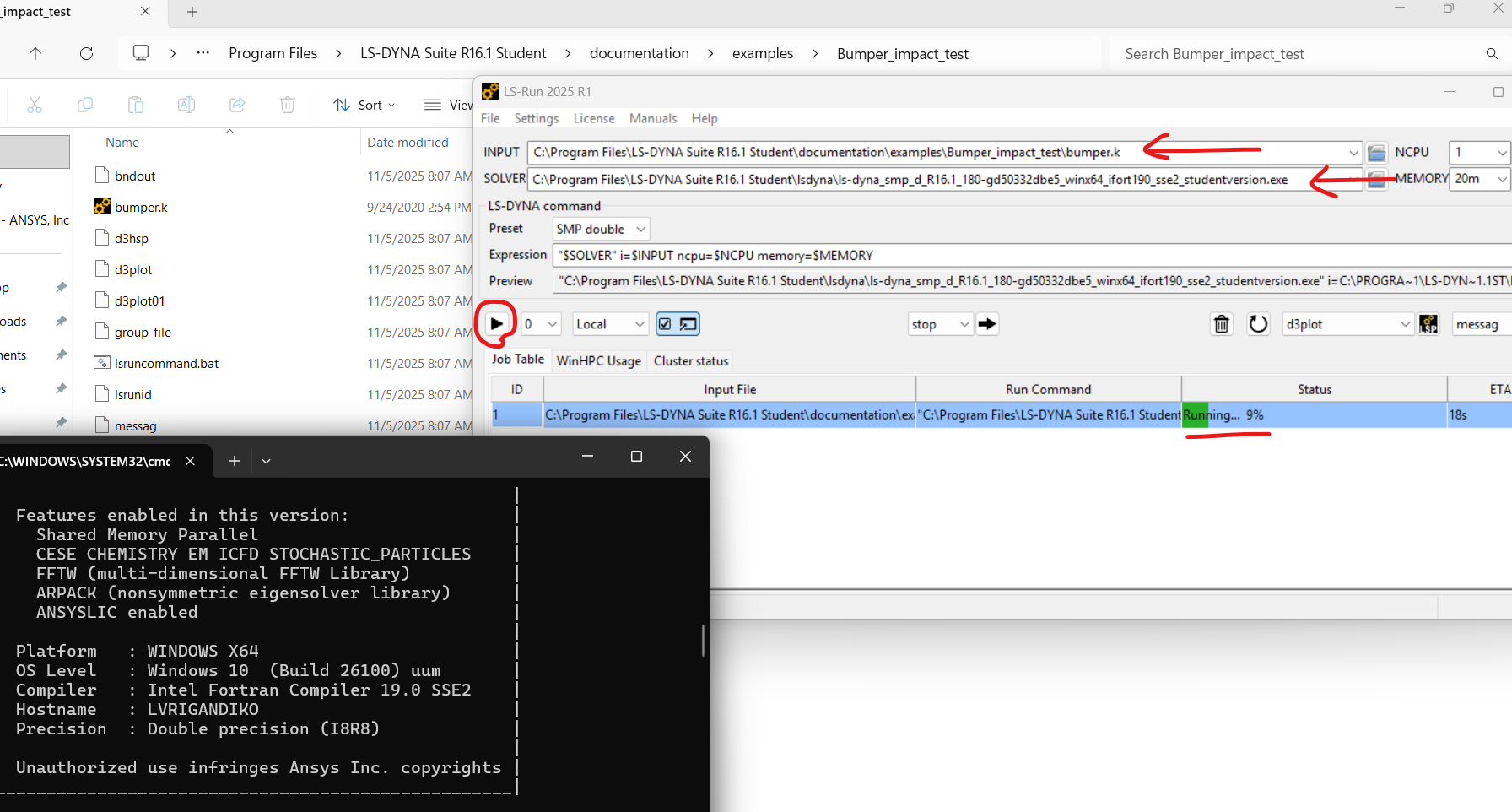Close the impact_test File Explorer tab
1512x812 pixels.
click(x=145, y=12)
